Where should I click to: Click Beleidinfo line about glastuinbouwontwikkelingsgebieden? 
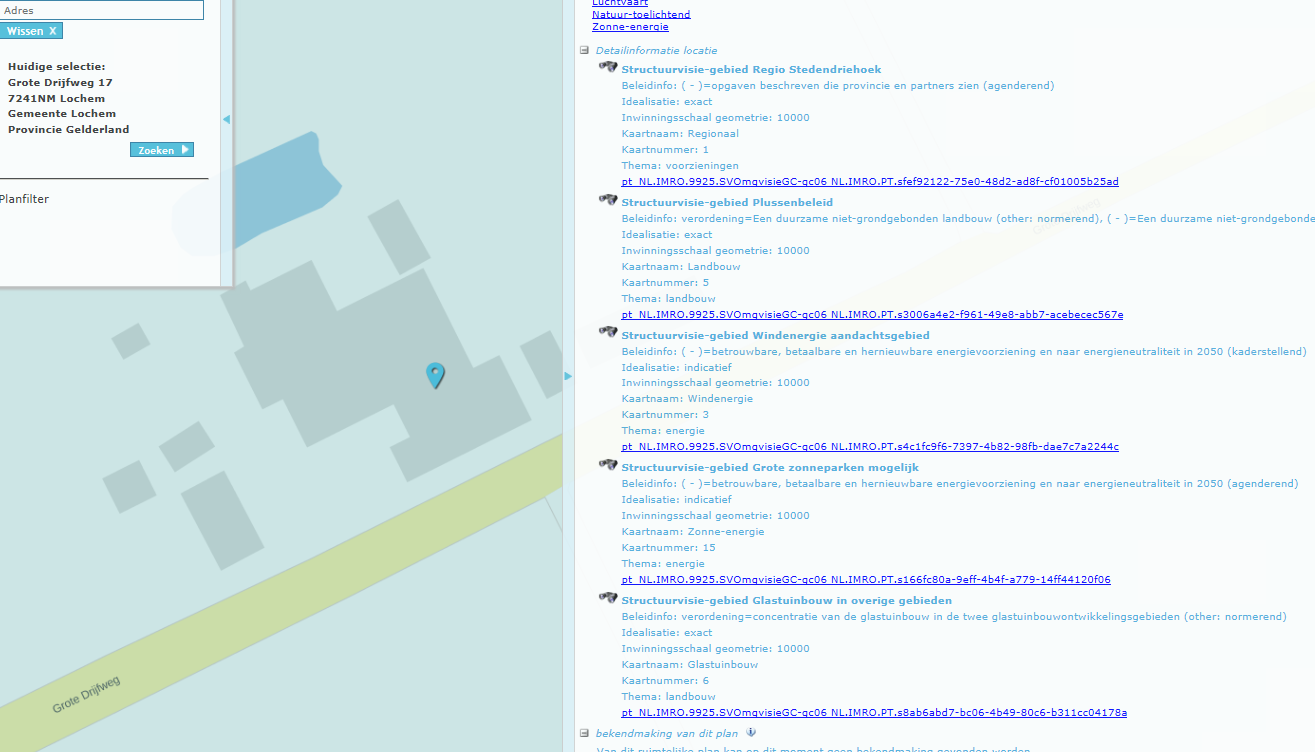(954, 617)
